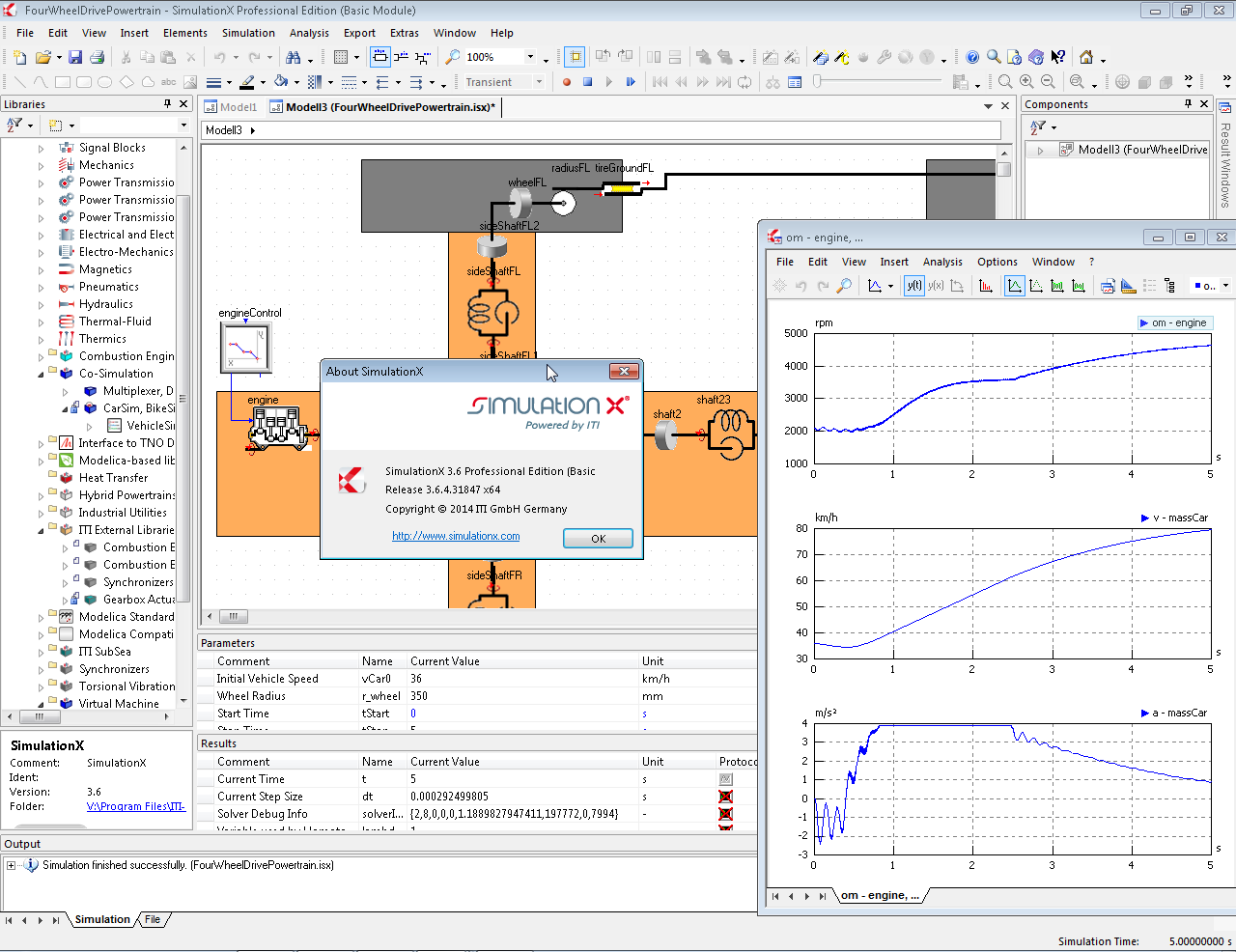The image size is (1236, 952).
Task: Click the magnifier zoom icon in the plot window
Action: [x=844, y=286]
